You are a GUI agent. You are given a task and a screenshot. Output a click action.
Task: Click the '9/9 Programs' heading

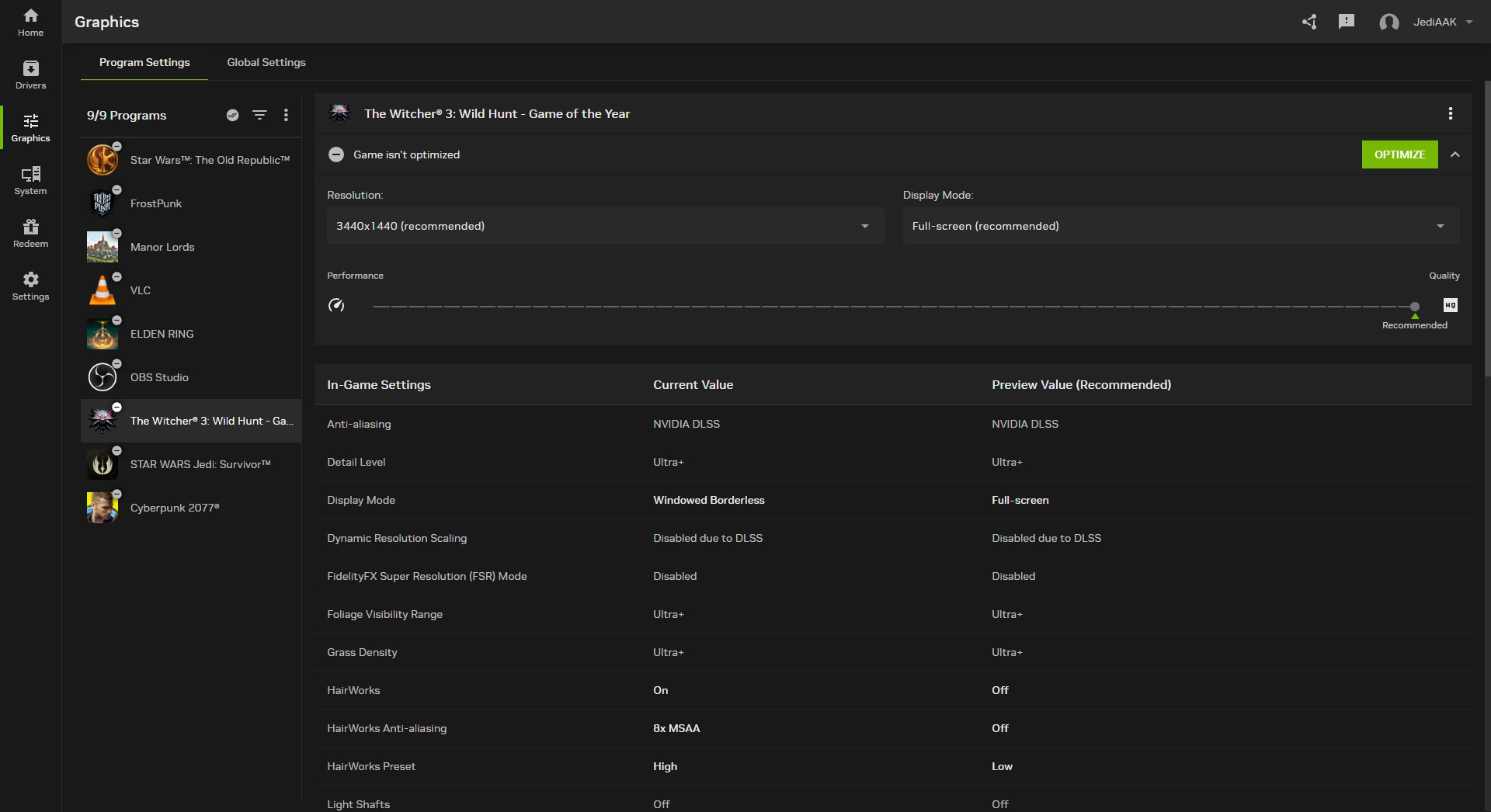click(x=127, y=115)
